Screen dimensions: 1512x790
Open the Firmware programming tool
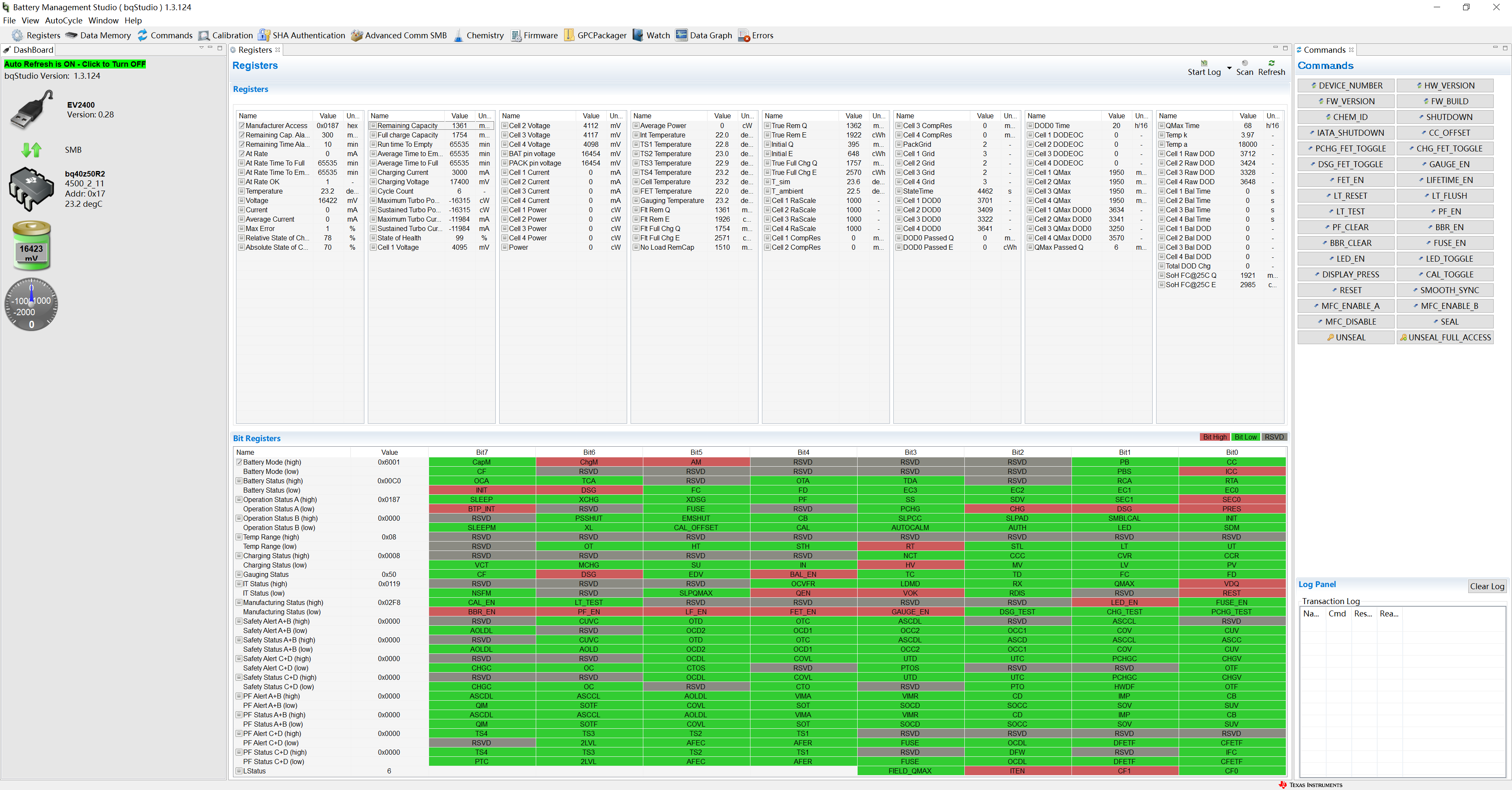coord(534,35)
